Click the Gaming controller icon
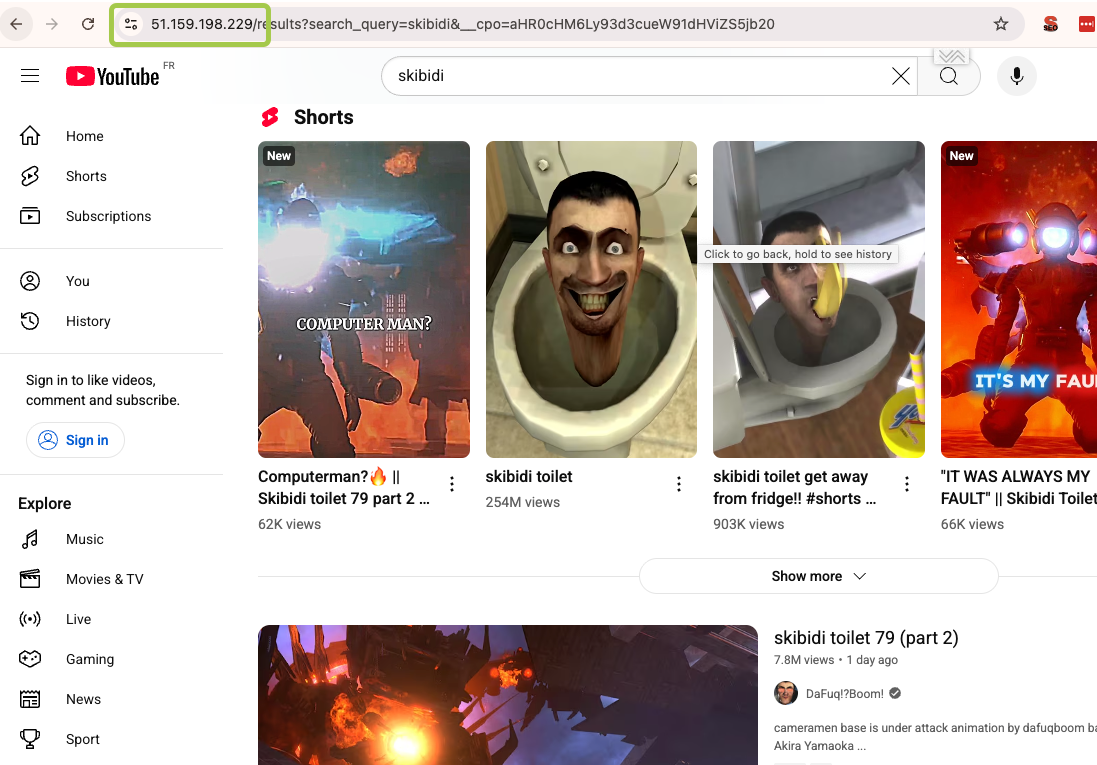1097x765 pixels. [x=30, y=659]
